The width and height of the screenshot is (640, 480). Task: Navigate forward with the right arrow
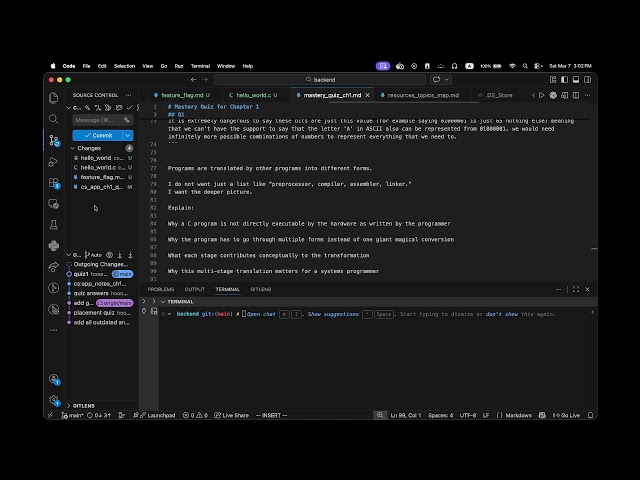pyautogui.click(x=205, y=80)
